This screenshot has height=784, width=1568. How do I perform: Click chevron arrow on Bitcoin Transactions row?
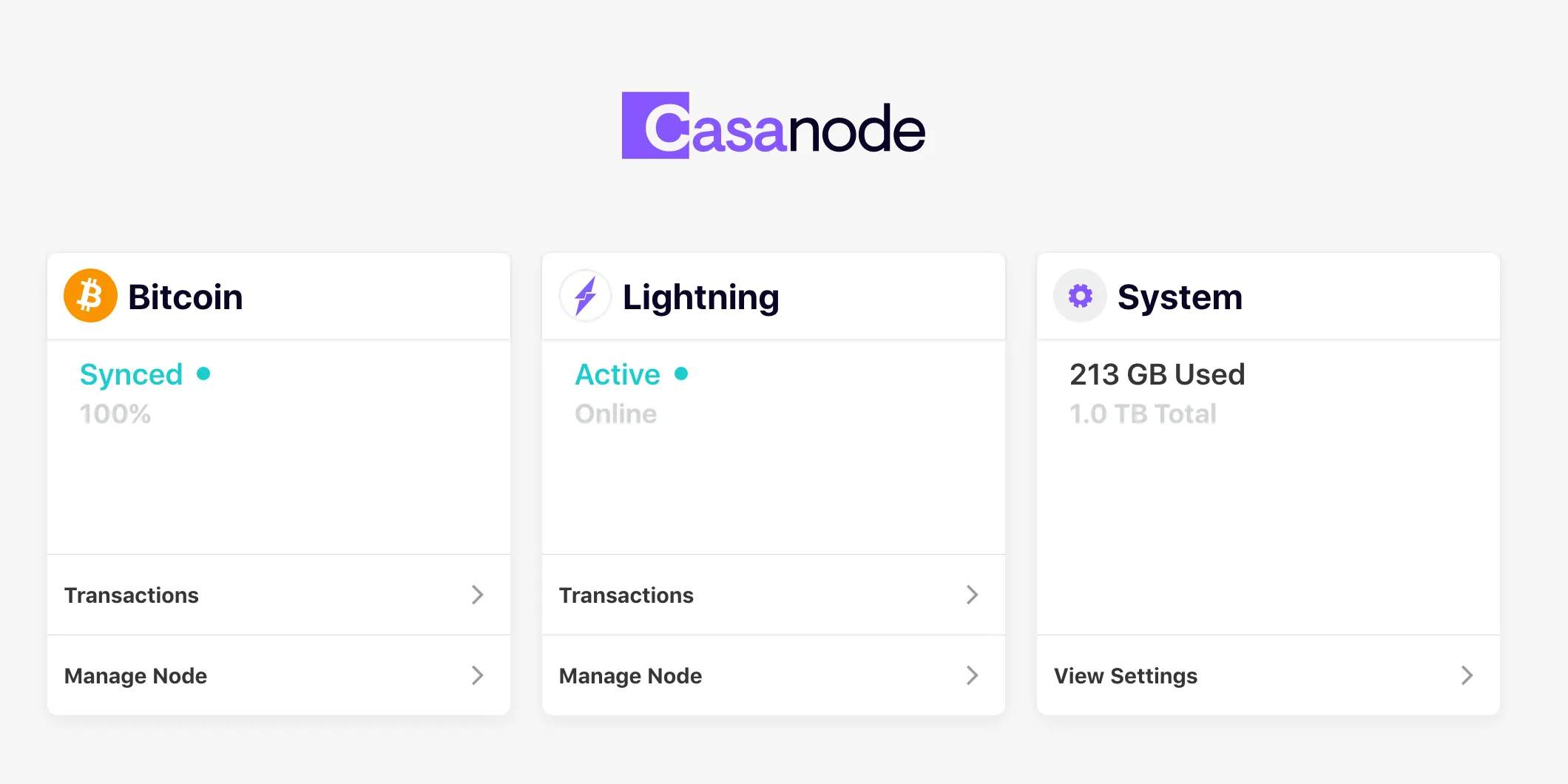478,595
